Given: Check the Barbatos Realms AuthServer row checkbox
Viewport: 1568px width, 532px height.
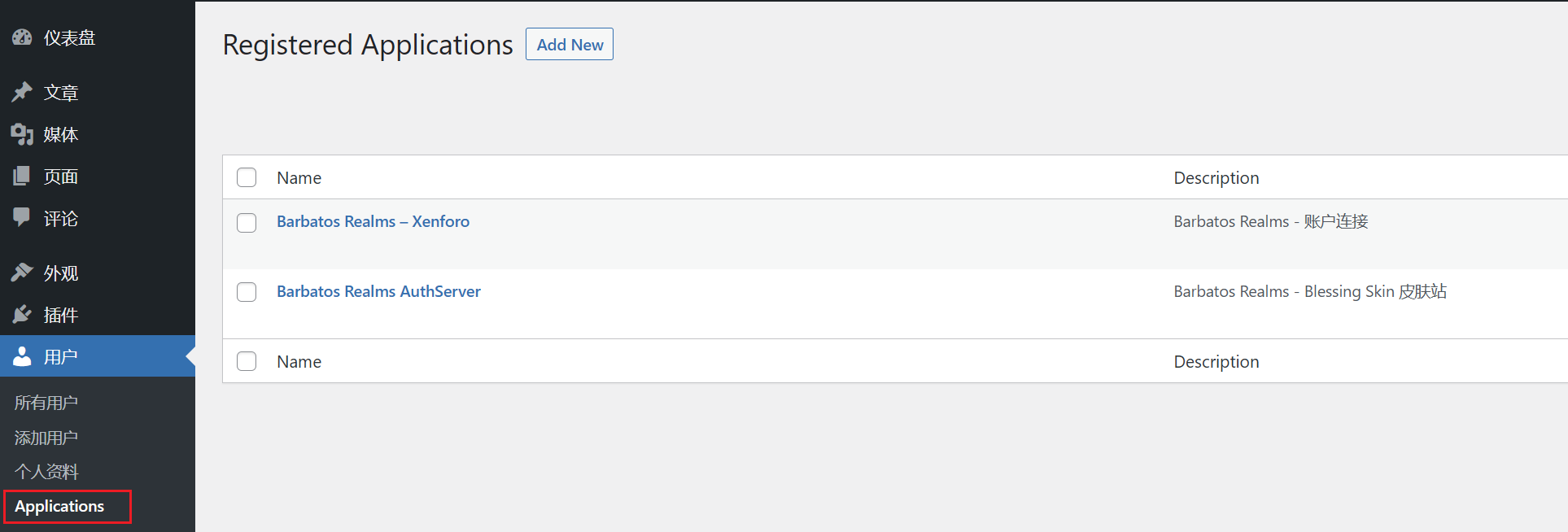Looking at the screenshot, I should tap(247, 292).
